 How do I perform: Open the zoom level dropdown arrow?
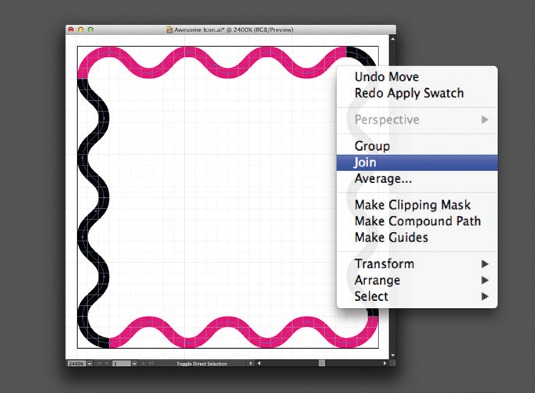[90, 364]
